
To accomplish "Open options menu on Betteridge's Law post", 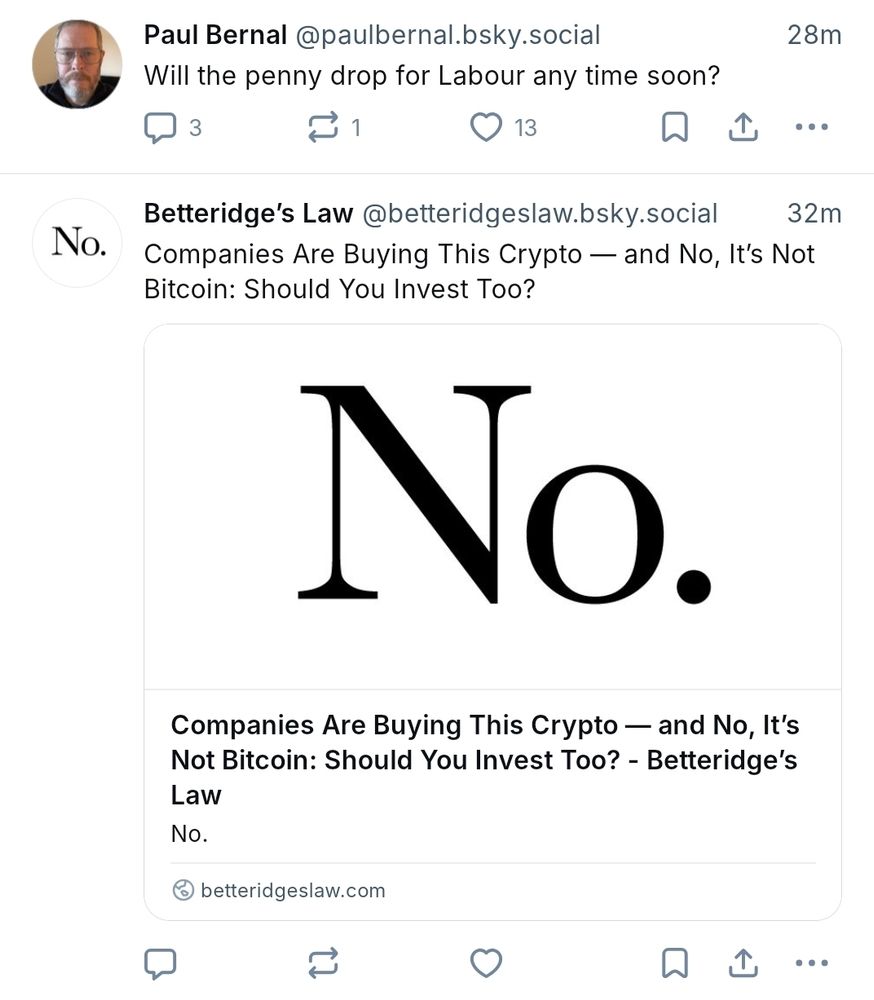I will coord(811,963).
